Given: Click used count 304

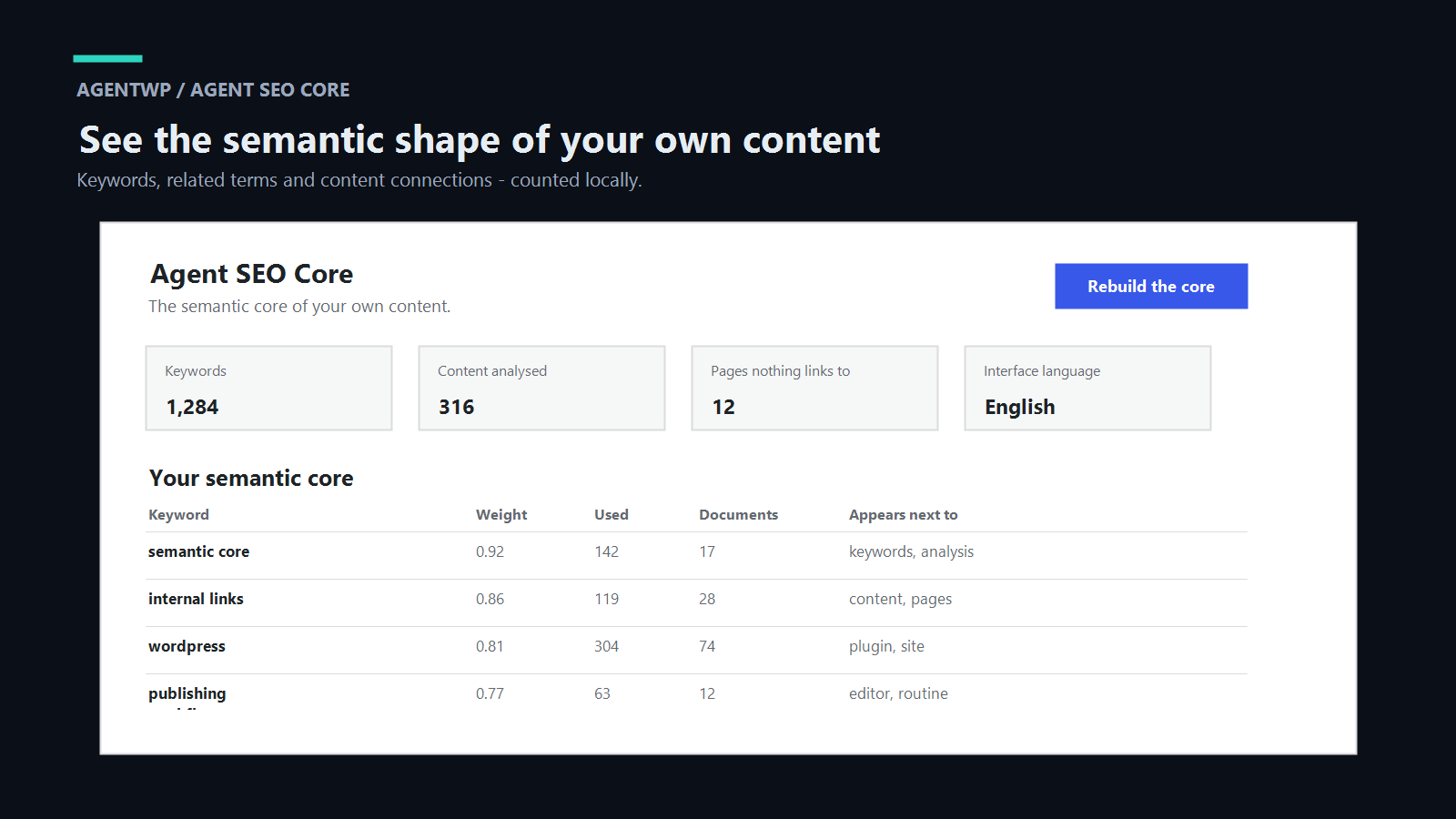Looking at the screenshot, I should (x=606, y=646).
